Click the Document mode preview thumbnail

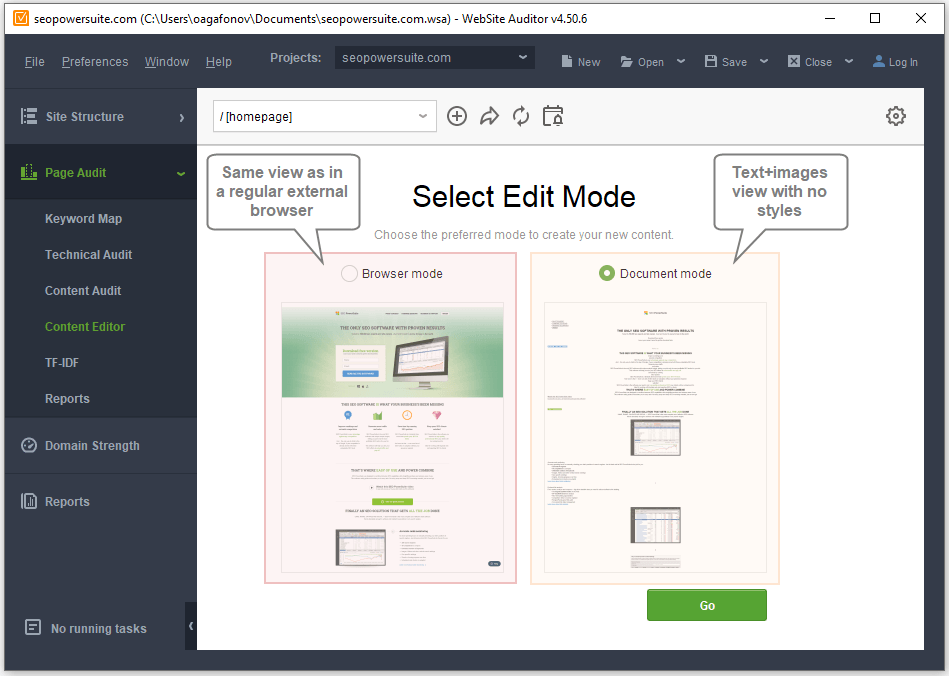click(x=655, y=437)
